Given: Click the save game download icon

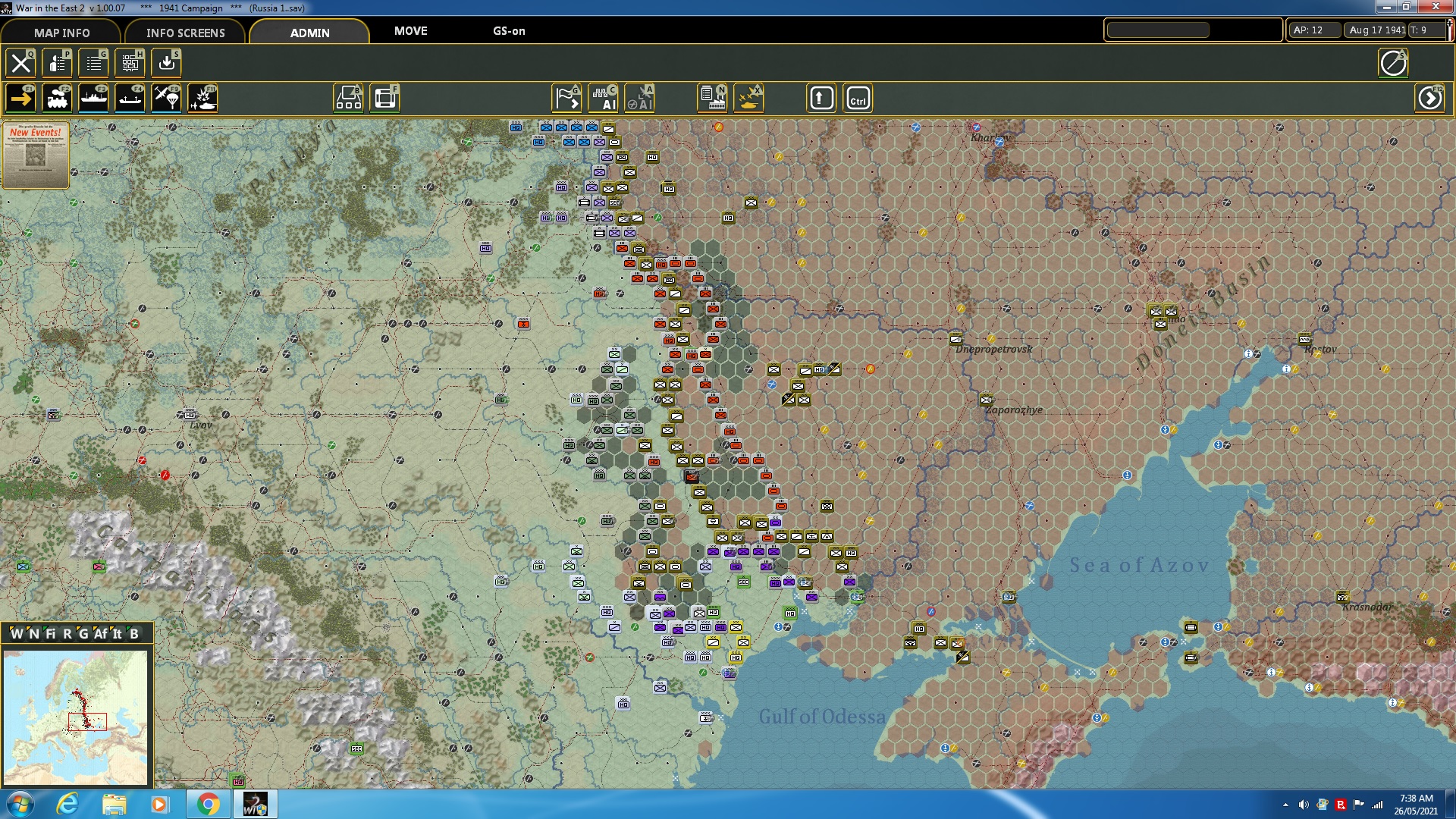Looking at the screenshot, I should [166, 63].
